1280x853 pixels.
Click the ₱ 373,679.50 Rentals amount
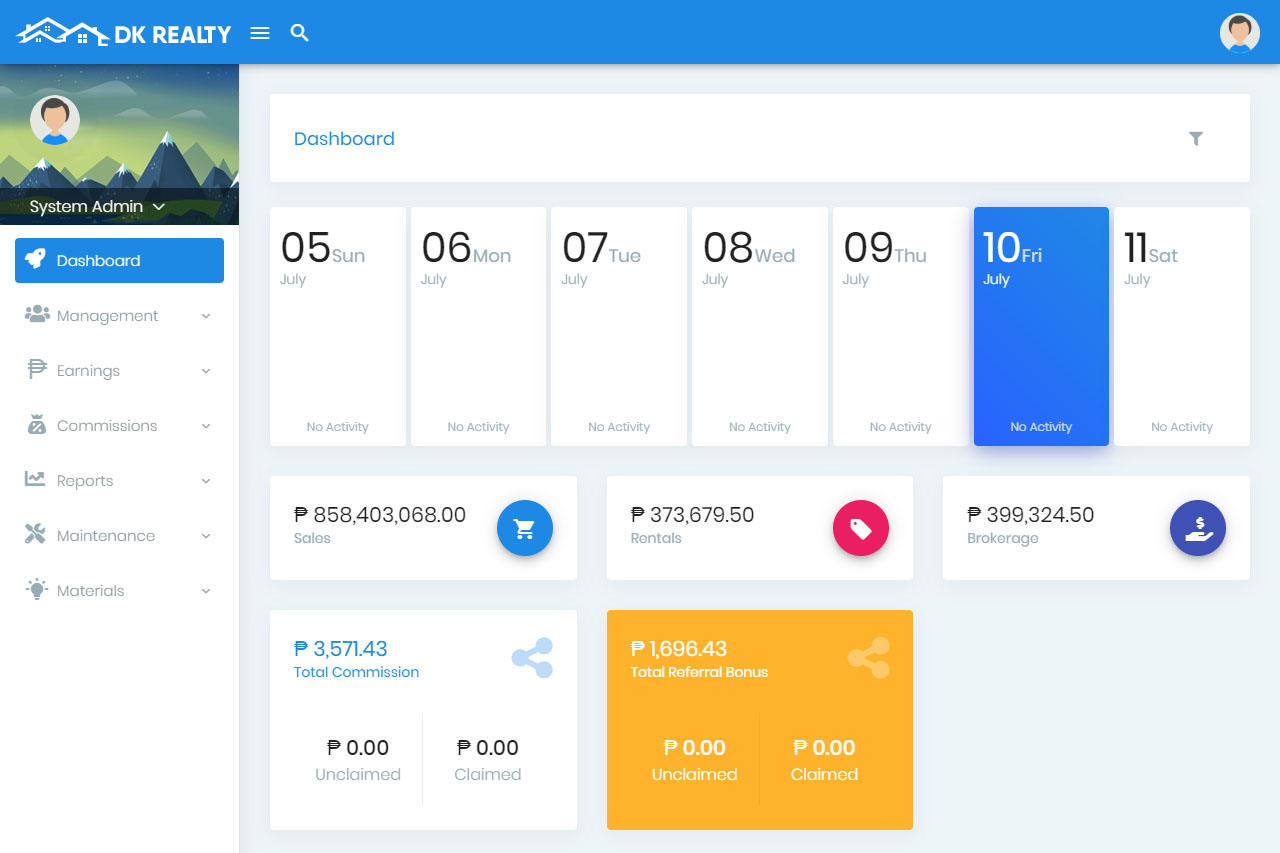[692, 515]
